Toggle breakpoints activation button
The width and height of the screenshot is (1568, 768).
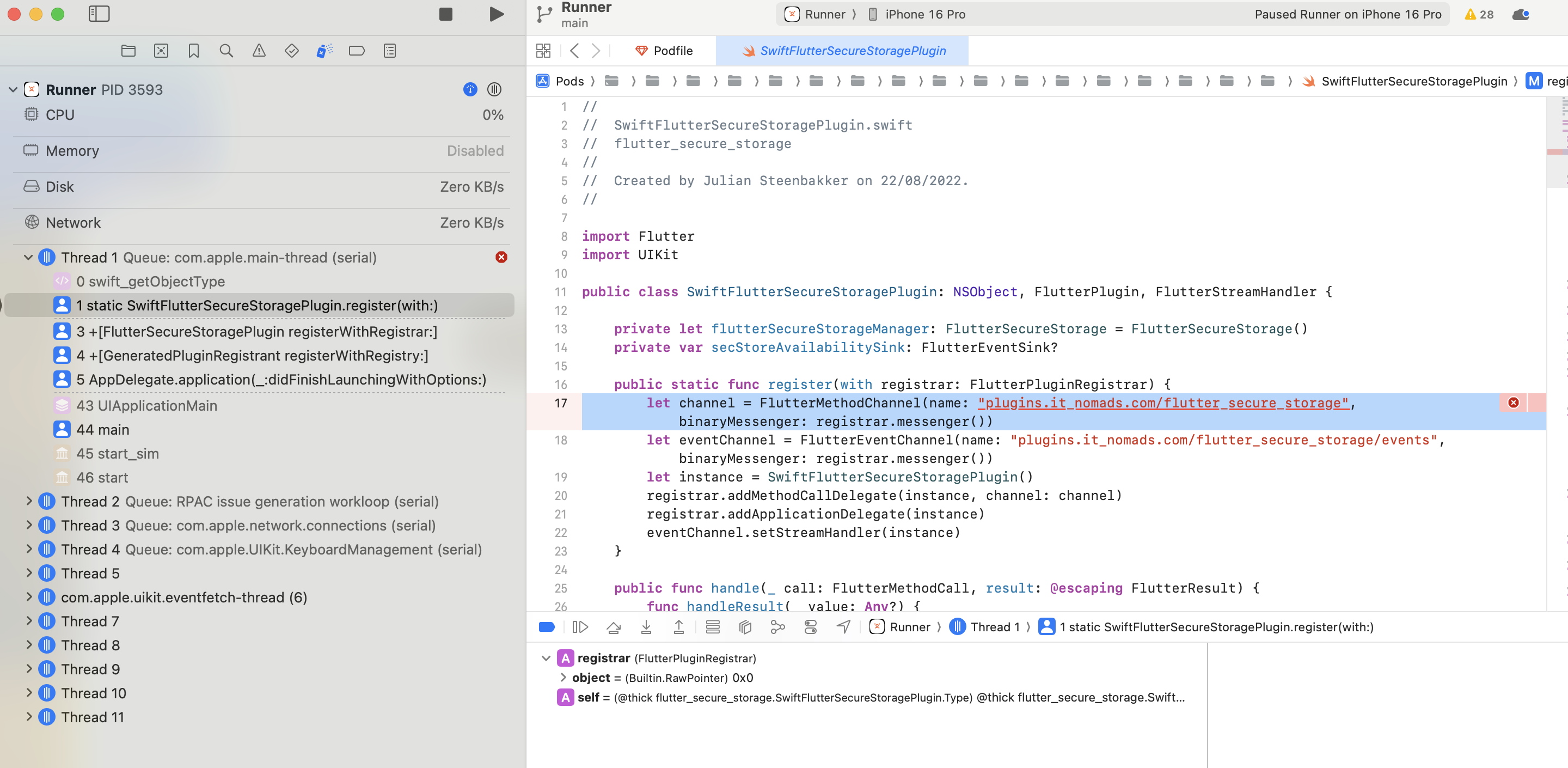(x=547, y=627)
